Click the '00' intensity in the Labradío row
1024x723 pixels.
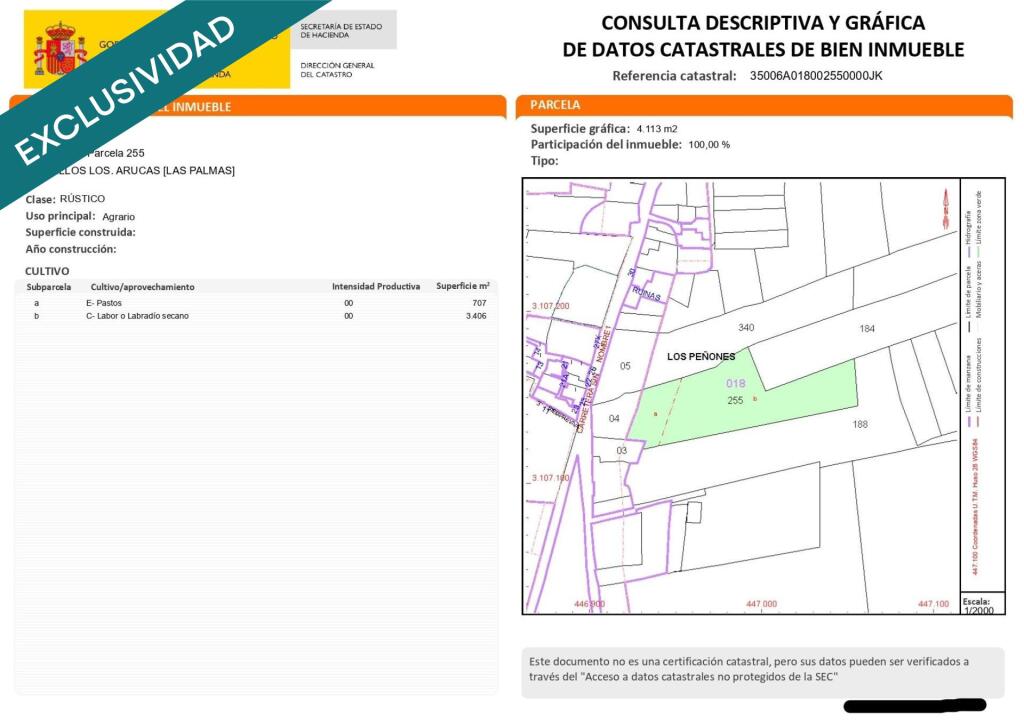[349, 316]
